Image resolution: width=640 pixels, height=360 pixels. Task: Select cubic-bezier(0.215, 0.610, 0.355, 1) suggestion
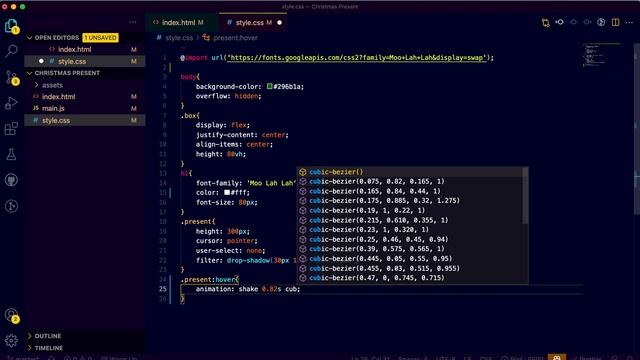[410, 220]
